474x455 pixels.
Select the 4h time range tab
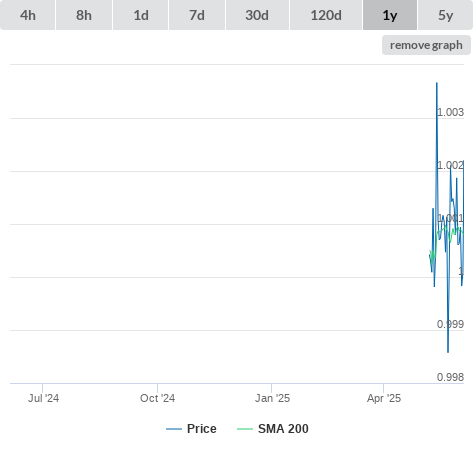28,15
